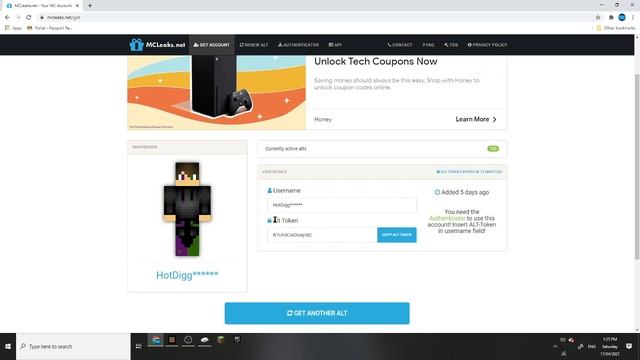Open the API menu item

335,45
